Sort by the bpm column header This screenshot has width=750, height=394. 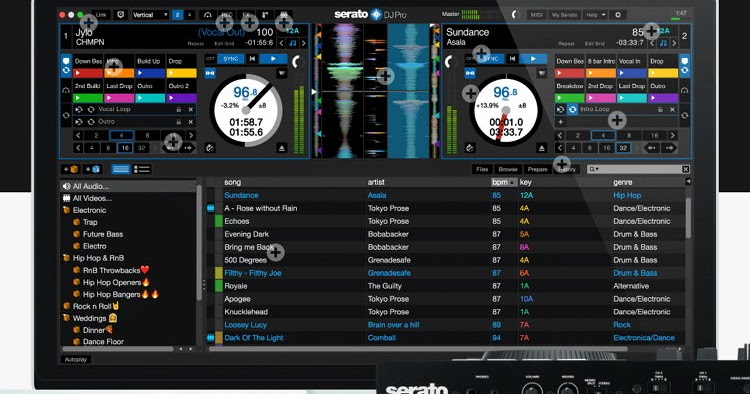[x=504, y=182]
